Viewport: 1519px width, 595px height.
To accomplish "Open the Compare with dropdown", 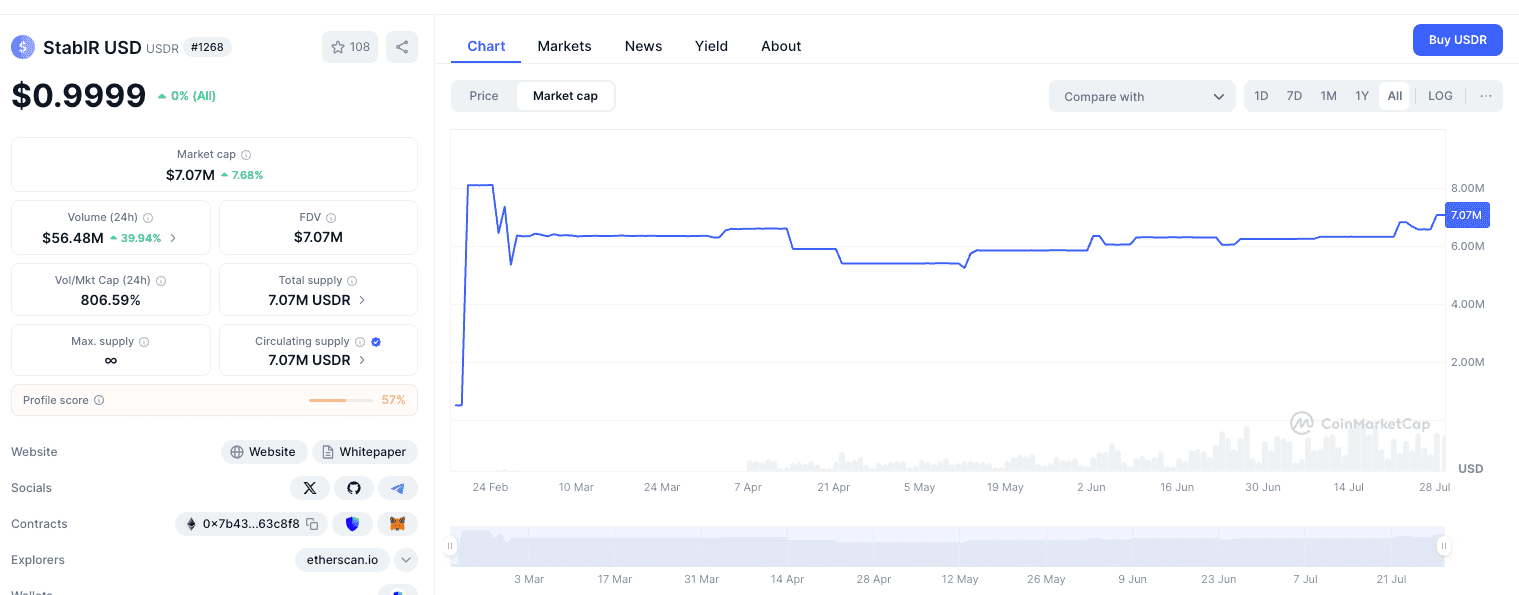I will pyautogui.click(x=1142, y=96).
